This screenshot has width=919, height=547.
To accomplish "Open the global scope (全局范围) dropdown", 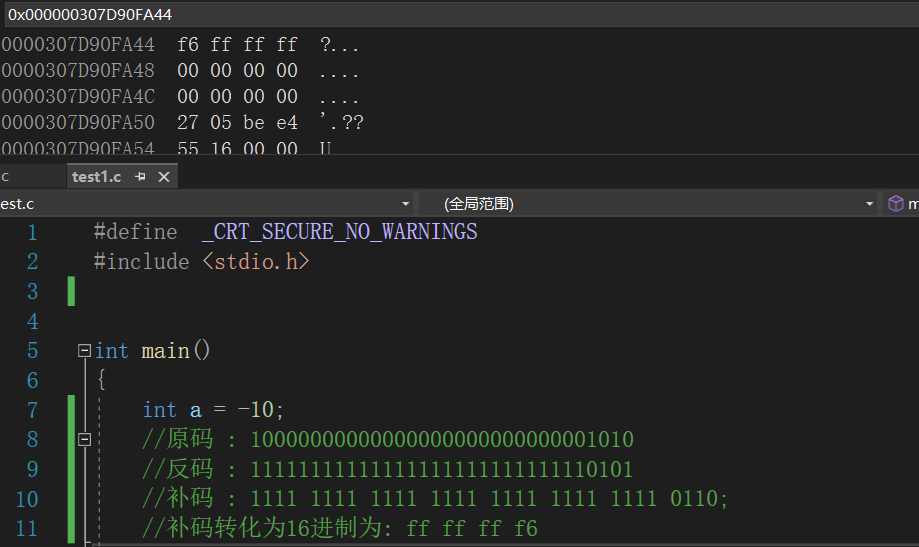I will (x=648, y=204).
